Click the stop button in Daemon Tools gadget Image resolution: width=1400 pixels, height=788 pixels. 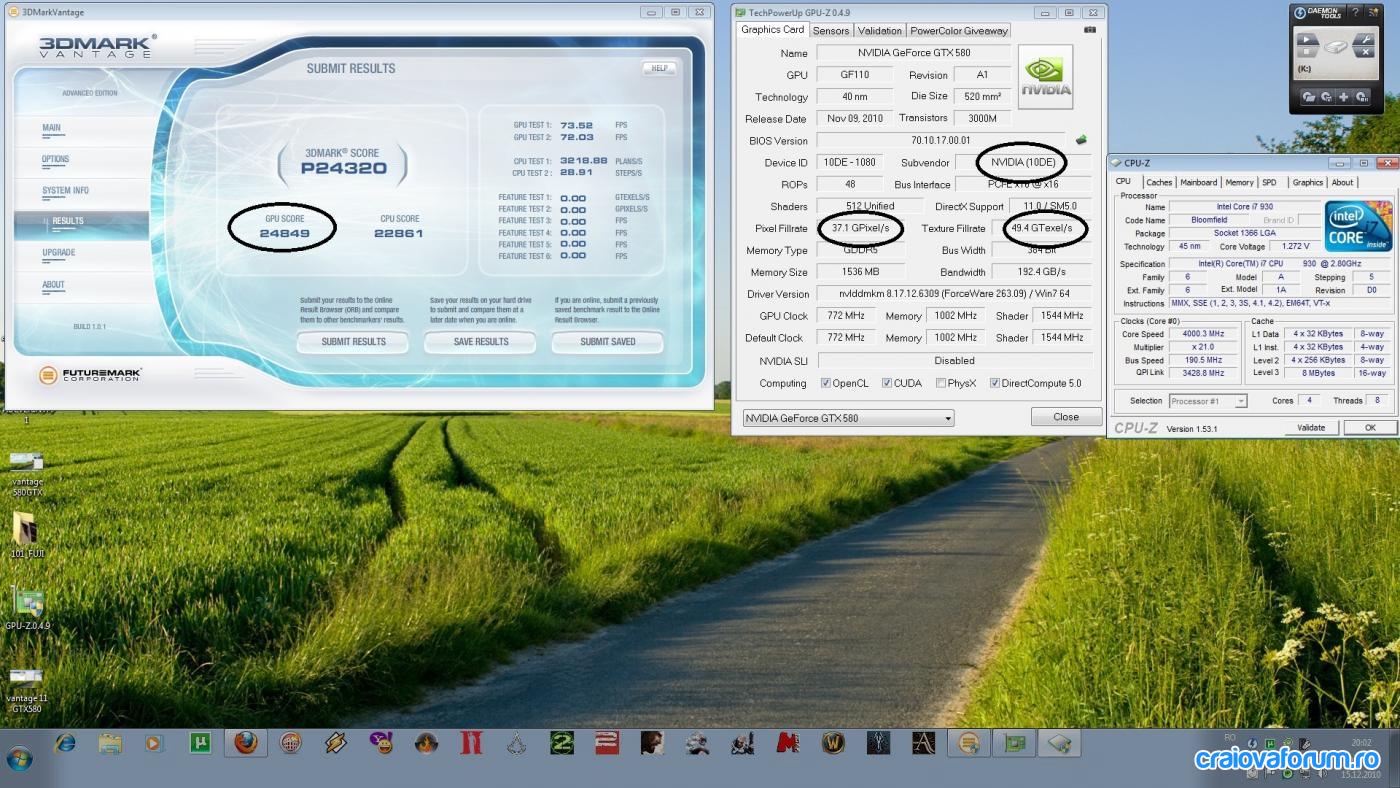click(x=1305, y=52)
